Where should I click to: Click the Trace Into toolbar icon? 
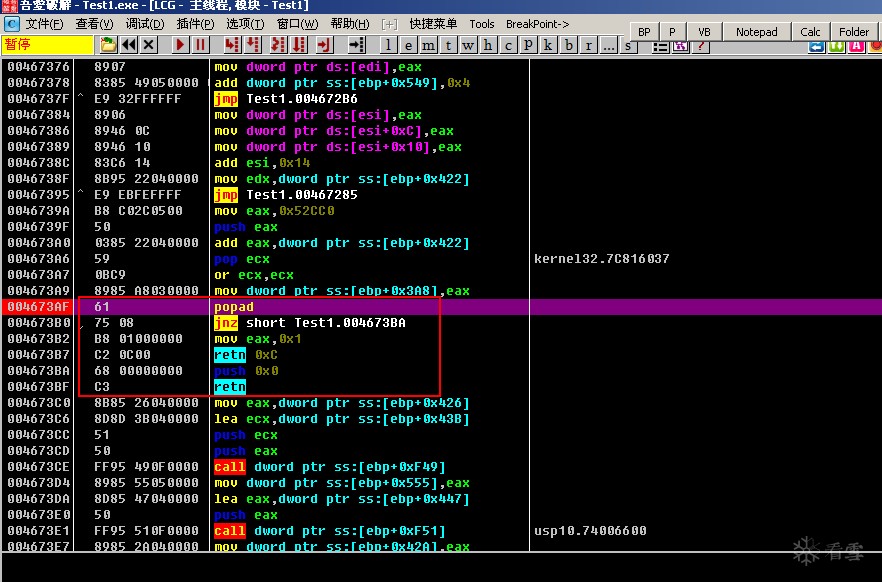pos(278,44)
